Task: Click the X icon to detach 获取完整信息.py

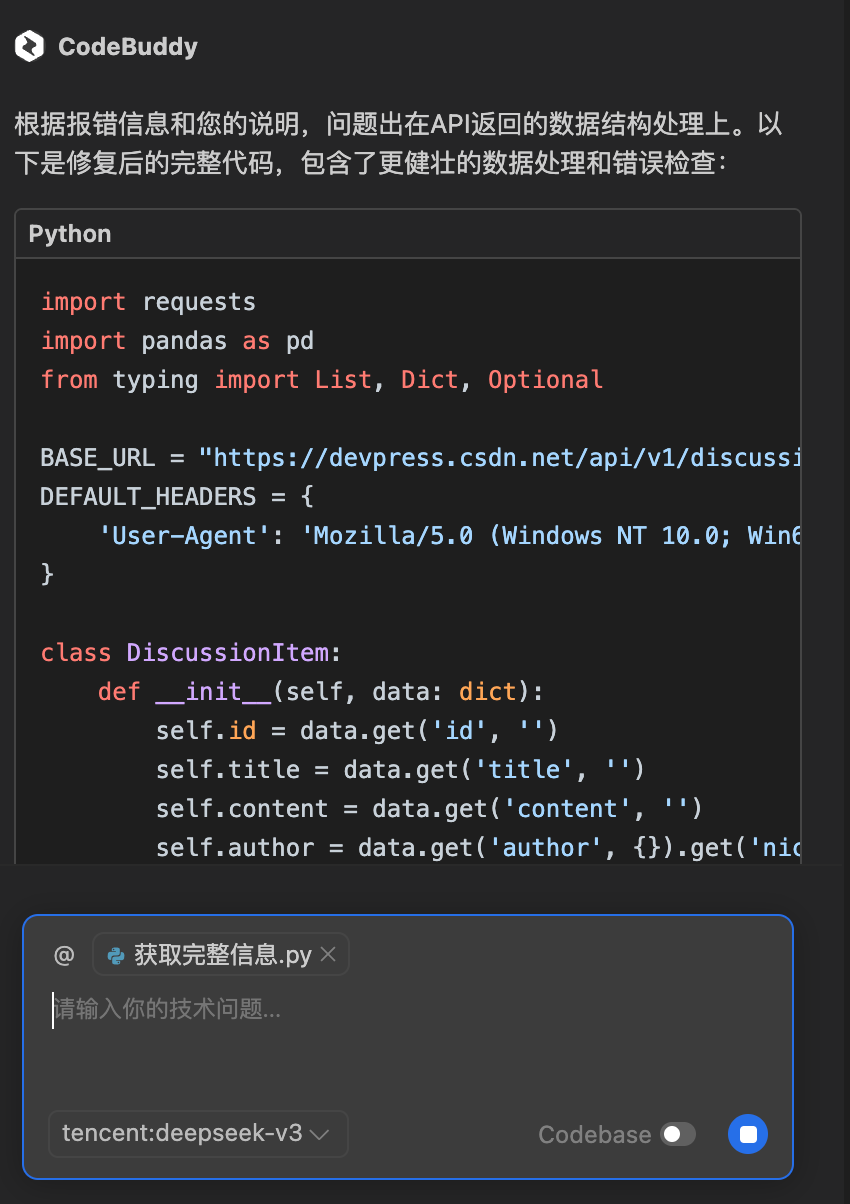Action: 328,954
